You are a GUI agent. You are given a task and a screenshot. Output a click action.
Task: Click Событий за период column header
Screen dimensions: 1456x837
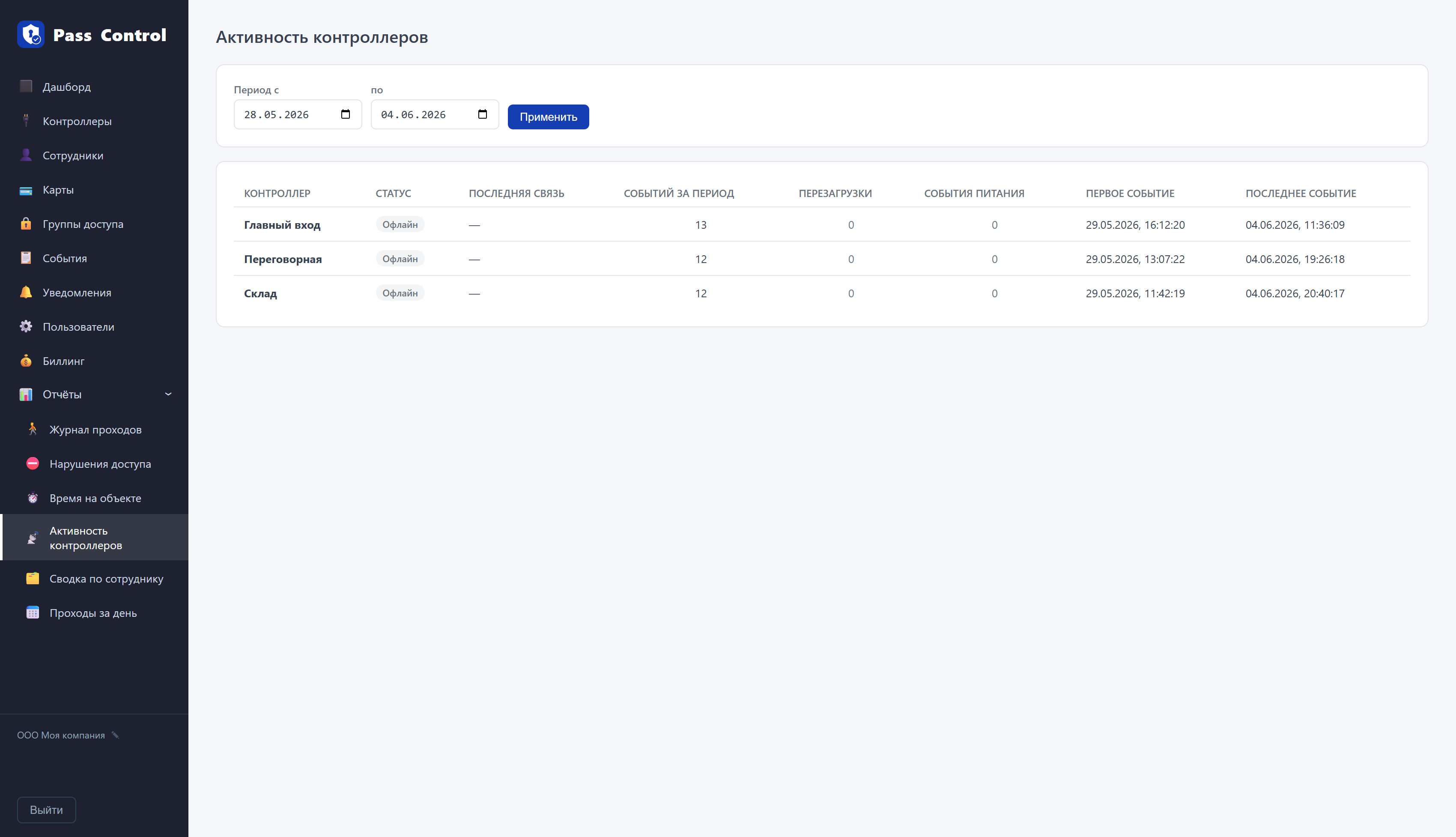(679, 193)
